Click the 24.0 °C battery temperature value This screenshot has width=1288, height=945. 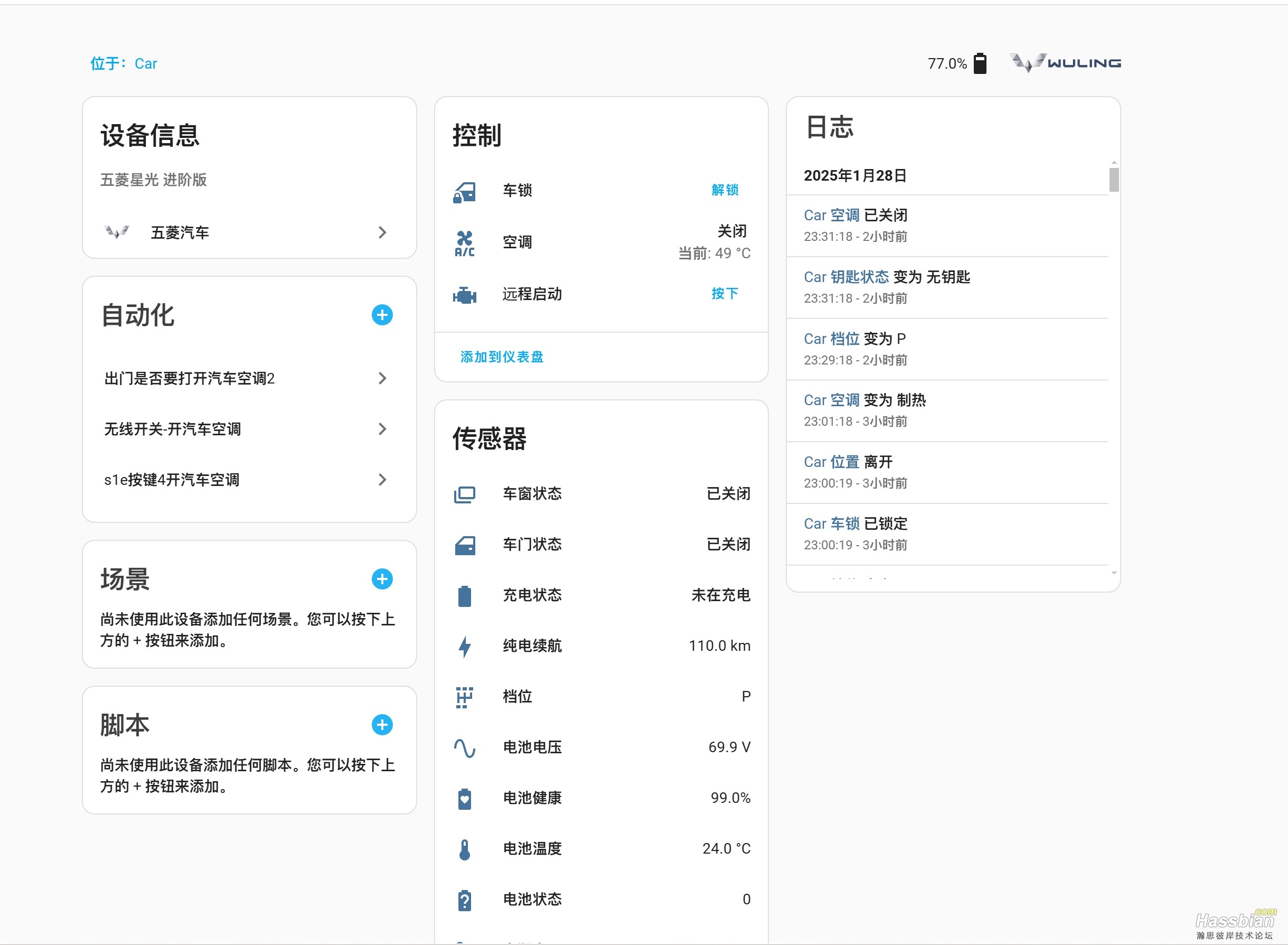726,849
